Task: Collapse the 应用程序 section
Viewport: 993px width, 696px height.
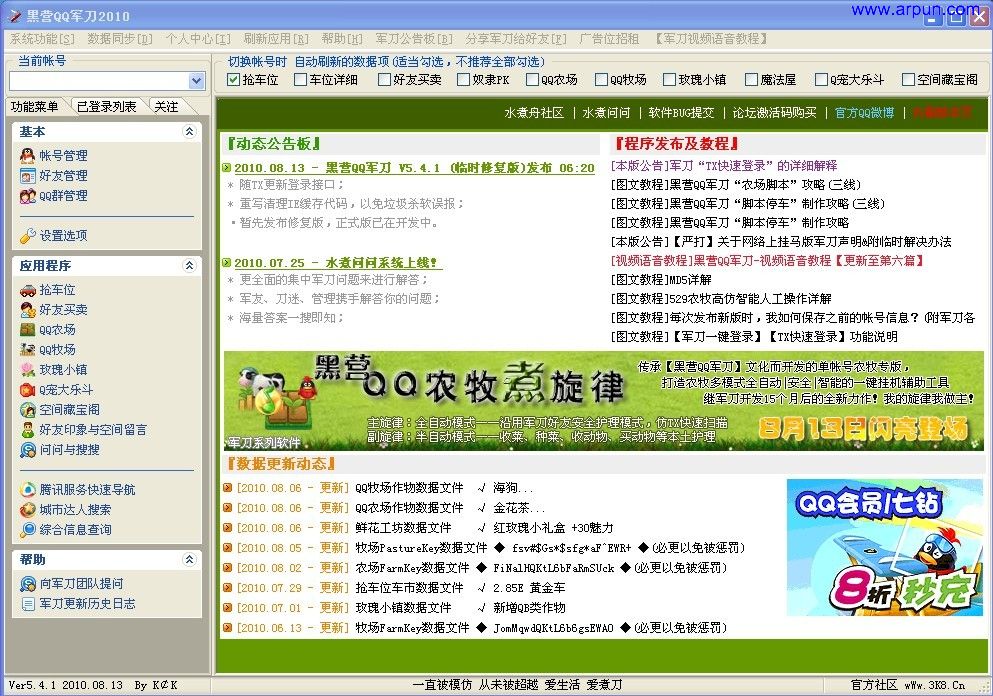Action: (x=189, y=266)
